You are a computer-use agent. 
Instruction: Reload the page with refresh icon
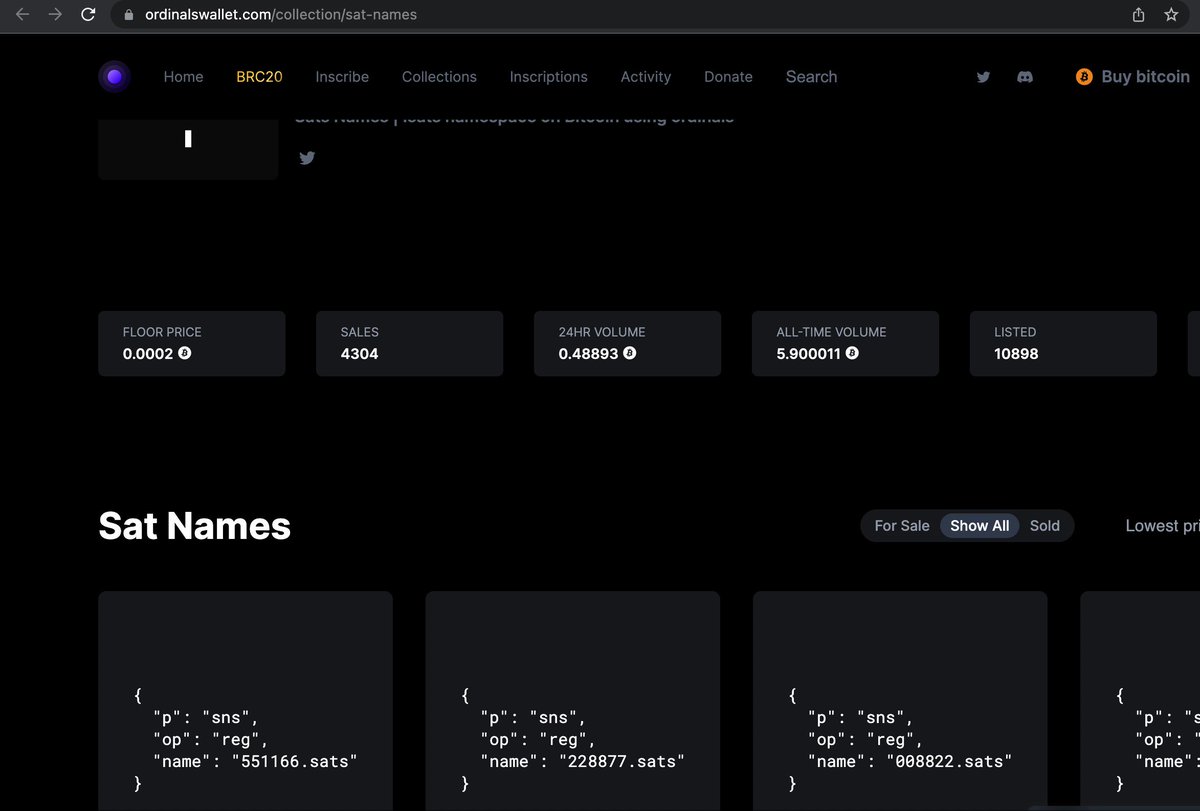(x=88, y=15)
